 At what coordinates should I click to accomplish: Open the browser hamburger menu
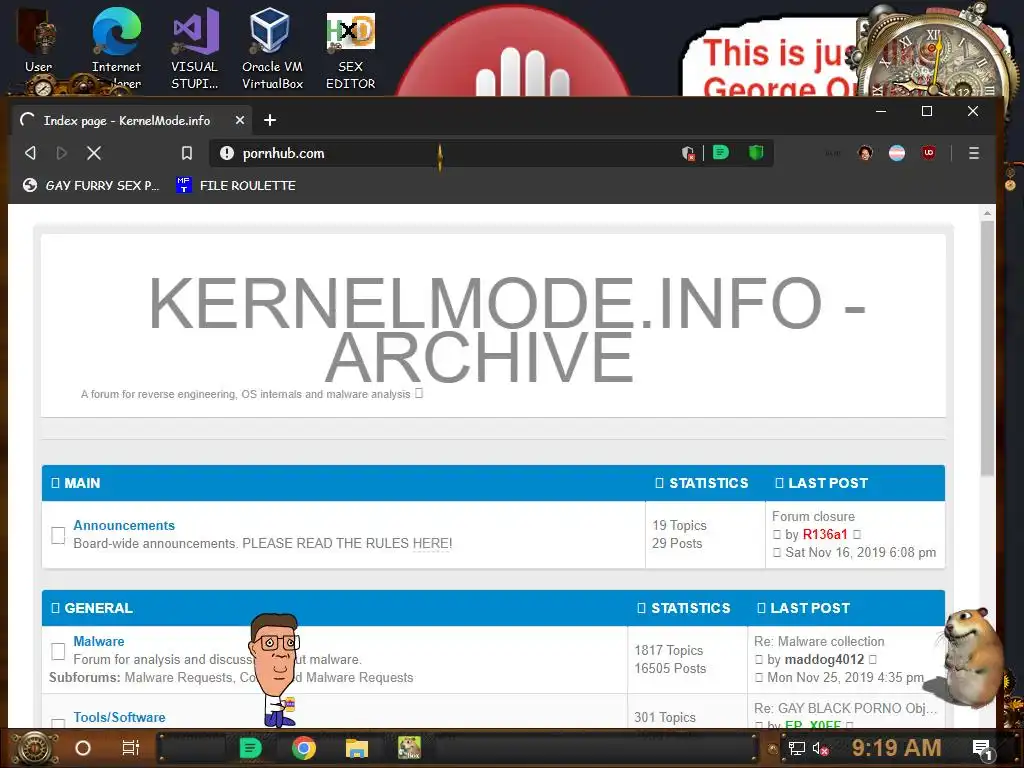(x=974, y=153)
